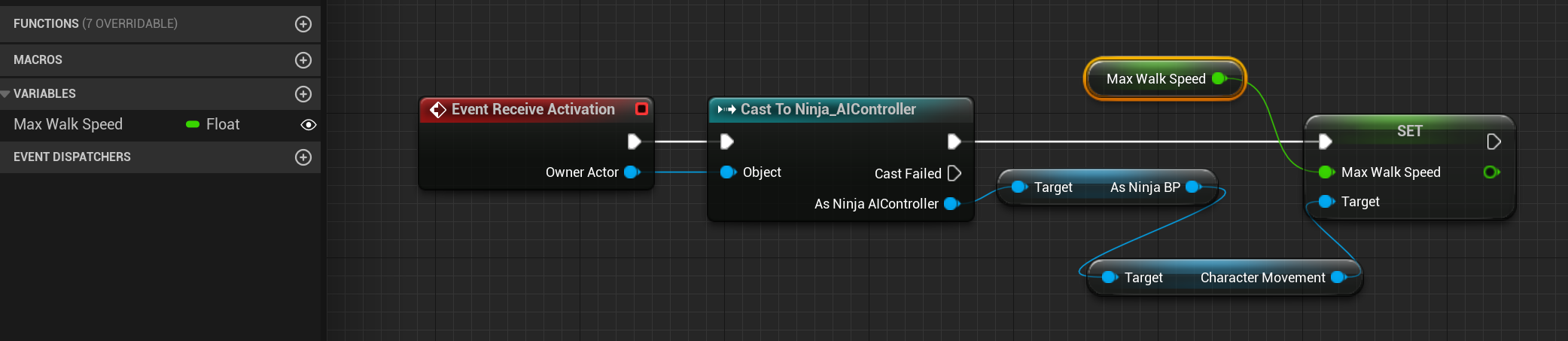Add a new macro with plus icon
Viewport: 1568px width, 341px height.
coord(303,60)
